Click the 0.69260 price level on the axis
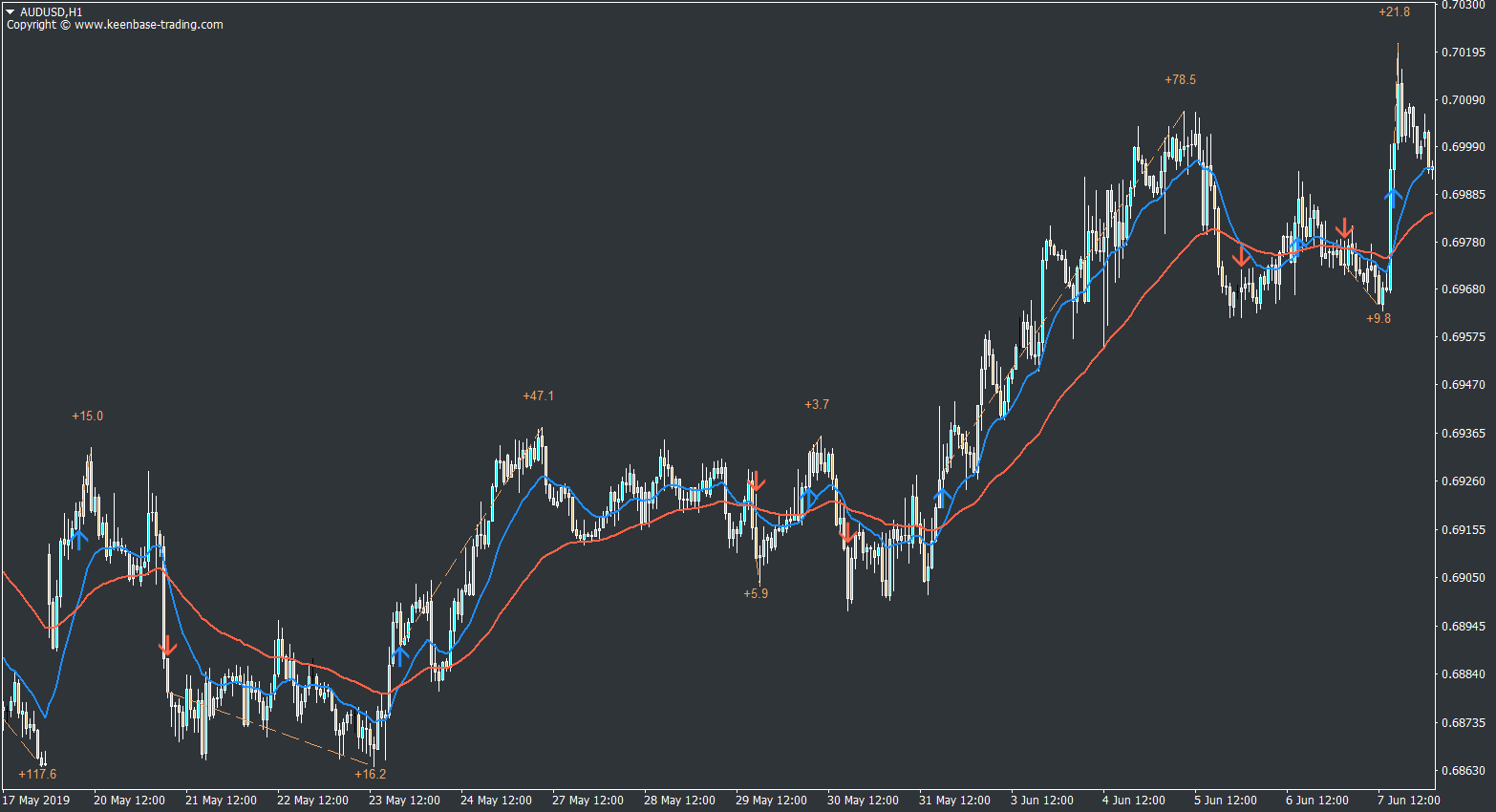The height and width of the screenshot is (812, 1496). [x=1463, y=481]
